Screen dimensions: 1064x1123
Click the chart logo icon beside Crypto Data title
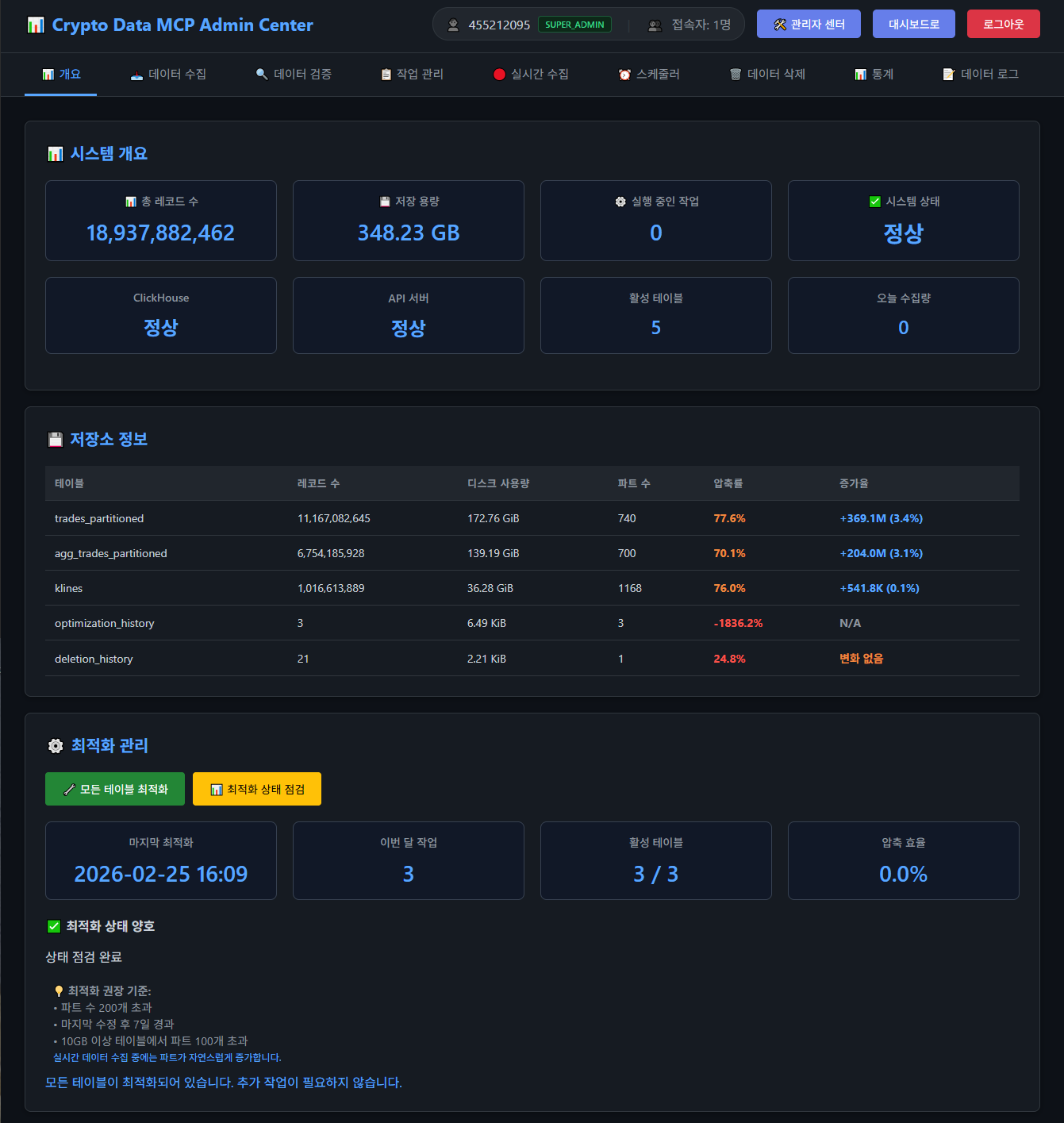coord(36,25)
